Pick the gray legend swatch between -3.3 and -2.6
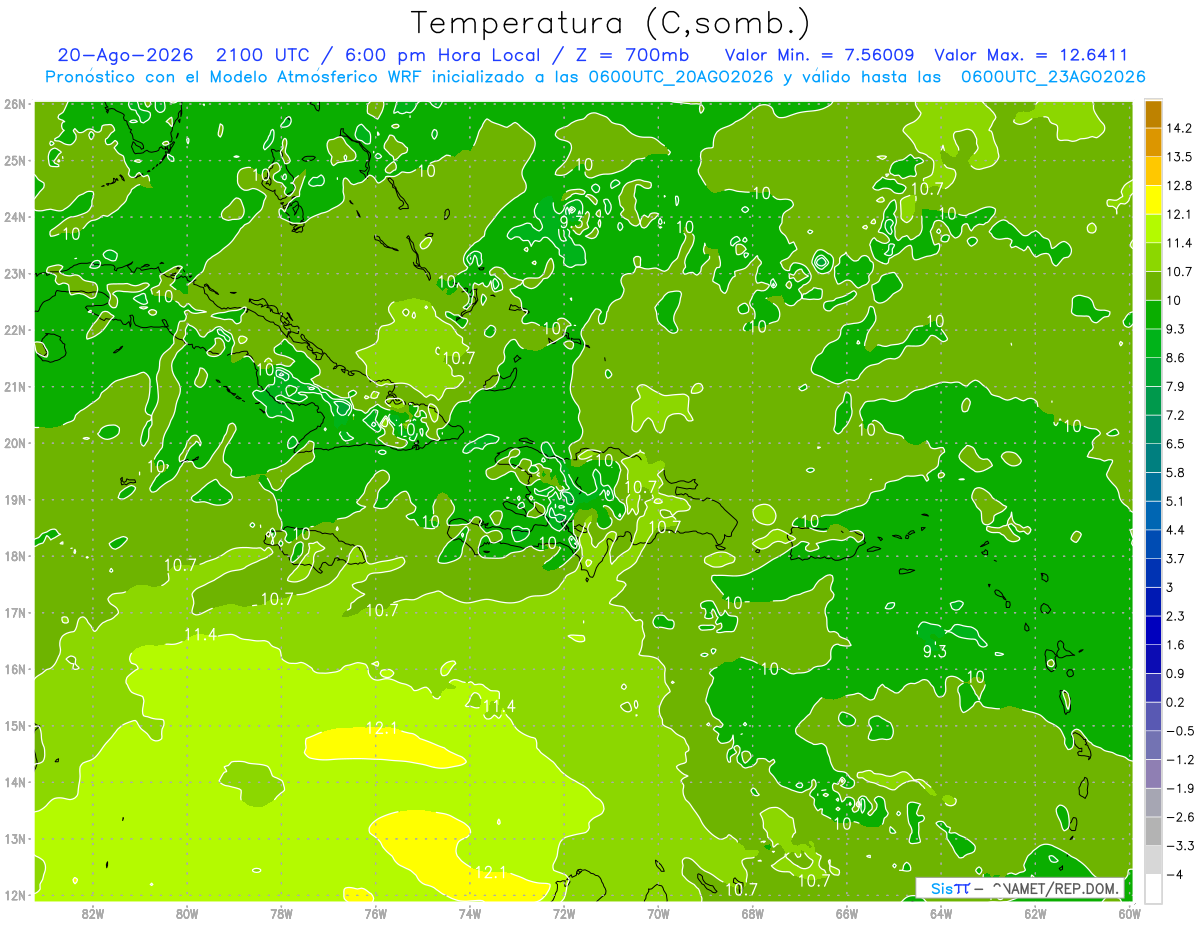This screenshot has width=1200, height=927. (1152, 831)
